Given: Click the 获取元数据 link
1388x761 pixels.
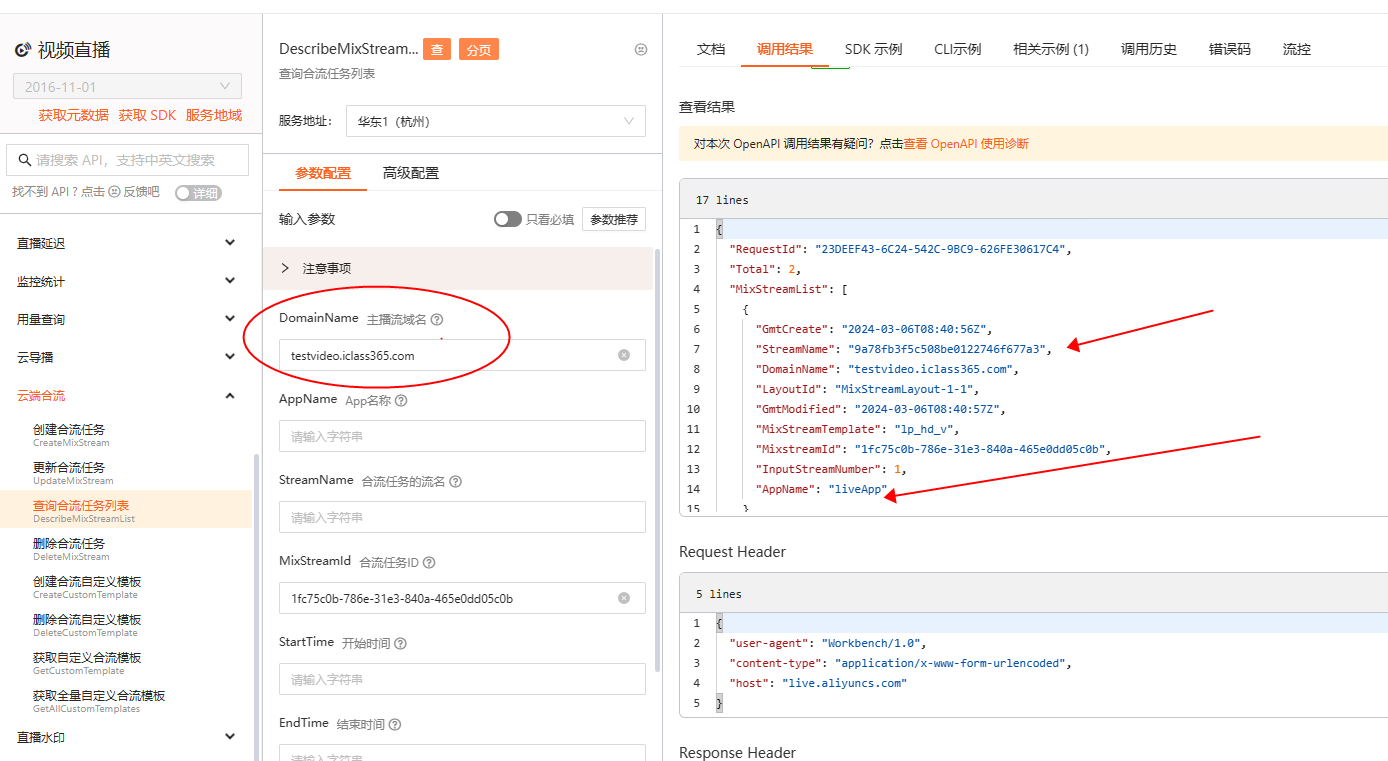Looking at the screenshot, I should pyautogui.click(x=74, y=115).
